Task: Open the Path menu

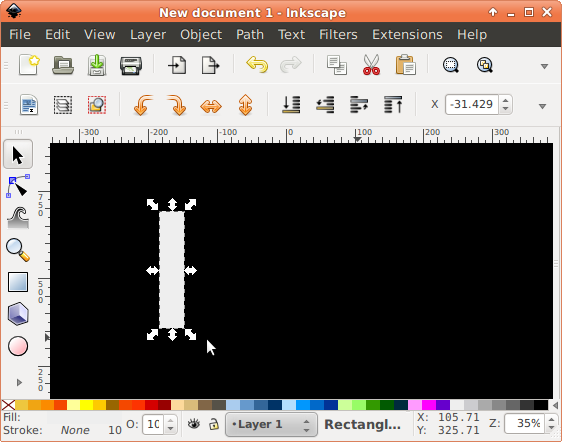Action: pyautogui.click(x=250, y=35)
